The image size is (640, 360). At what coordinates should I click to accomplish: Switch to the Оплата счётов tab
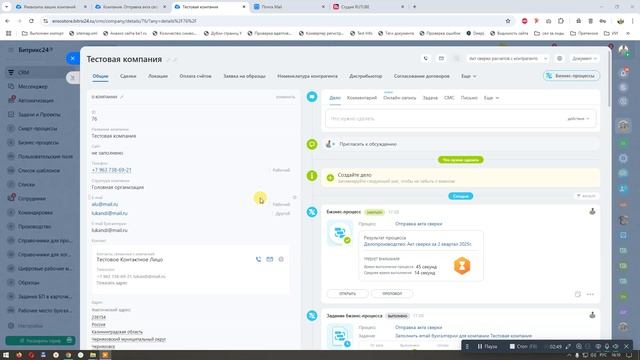point(195,76)
